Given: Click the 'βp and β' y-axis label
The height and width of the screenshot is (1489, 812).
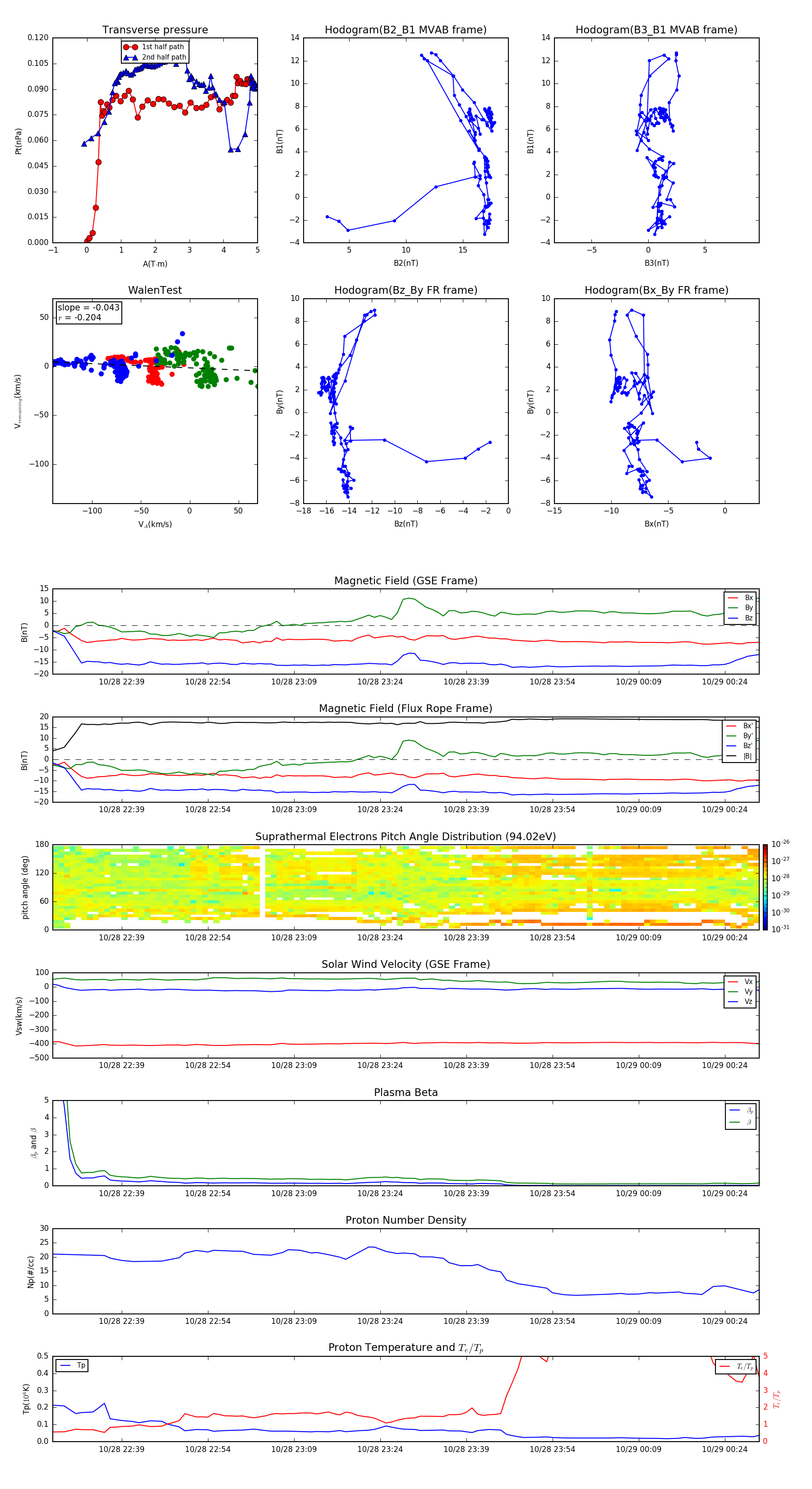Looking at the screenshot, I should click(x=33, y=1143).
